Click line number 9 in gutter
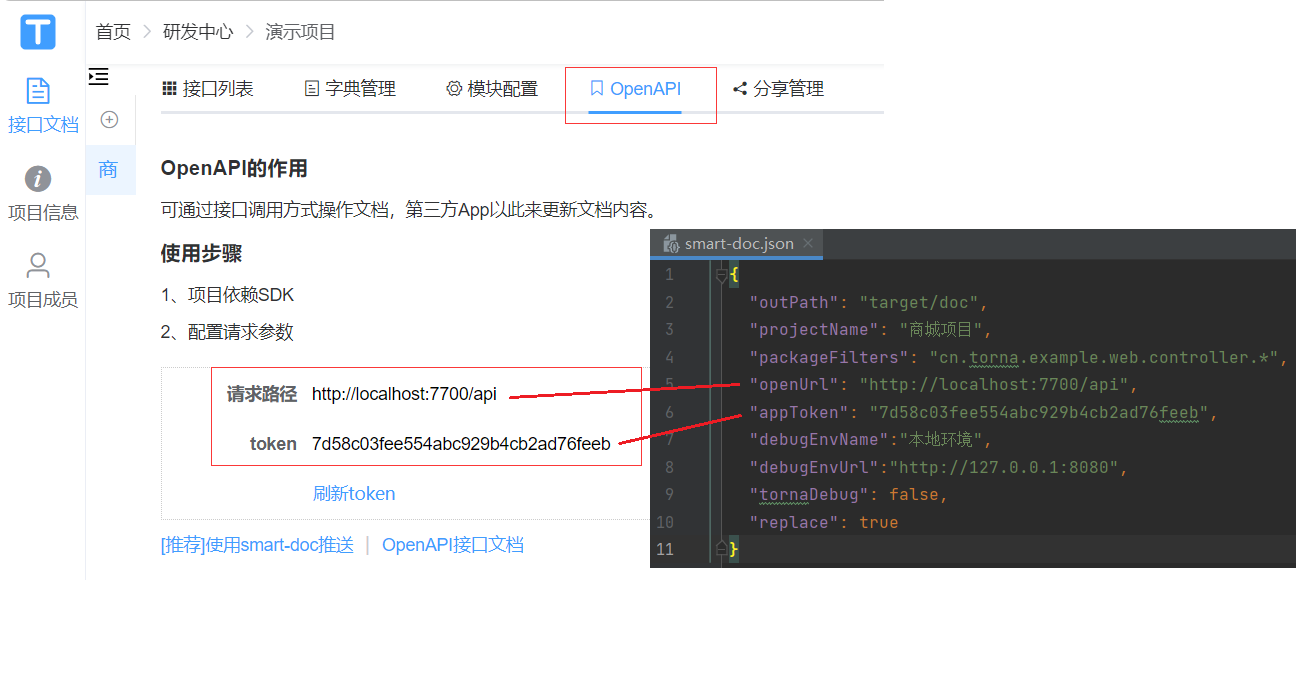 669,495
